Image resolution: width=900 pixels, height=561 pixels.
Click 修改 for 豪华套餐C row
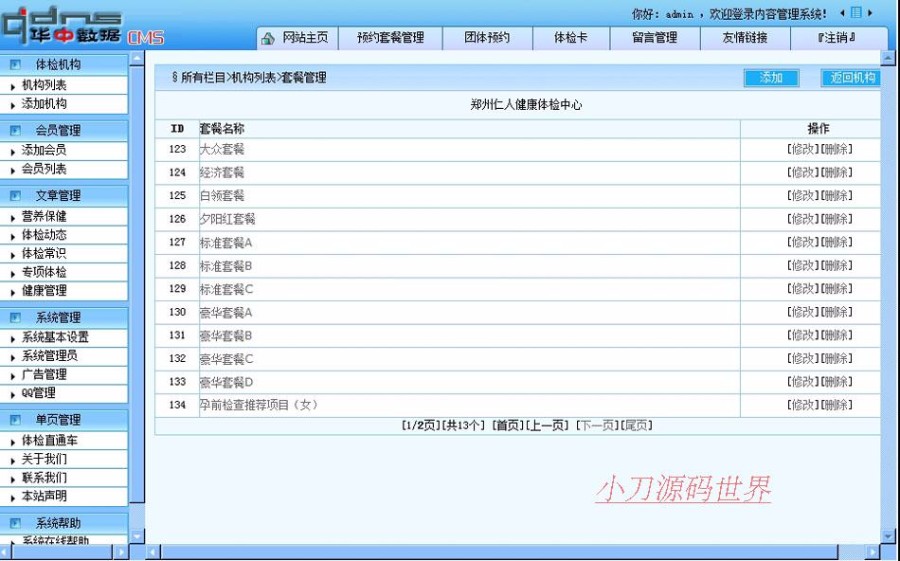(x=803, y=358)
